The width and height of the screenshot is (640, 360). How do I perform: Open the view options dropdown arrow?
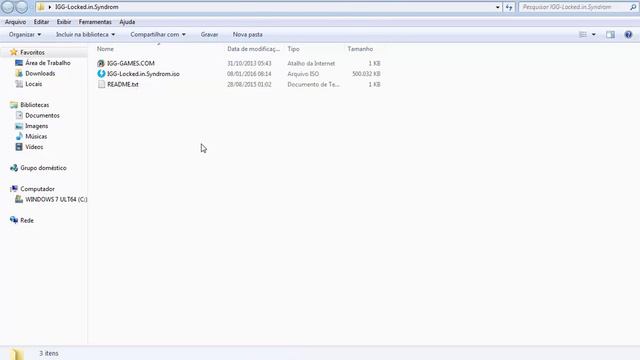(593, 35)
